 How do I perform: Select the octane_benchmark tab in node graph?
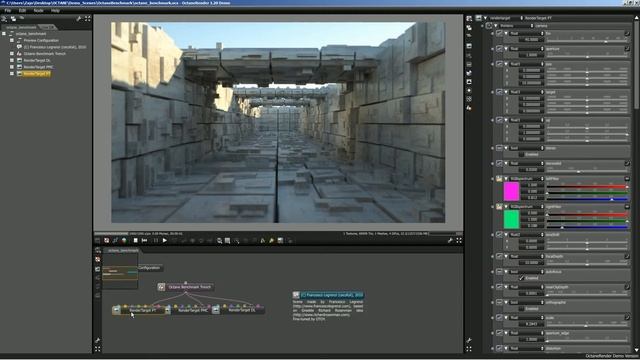coord(122,250)
